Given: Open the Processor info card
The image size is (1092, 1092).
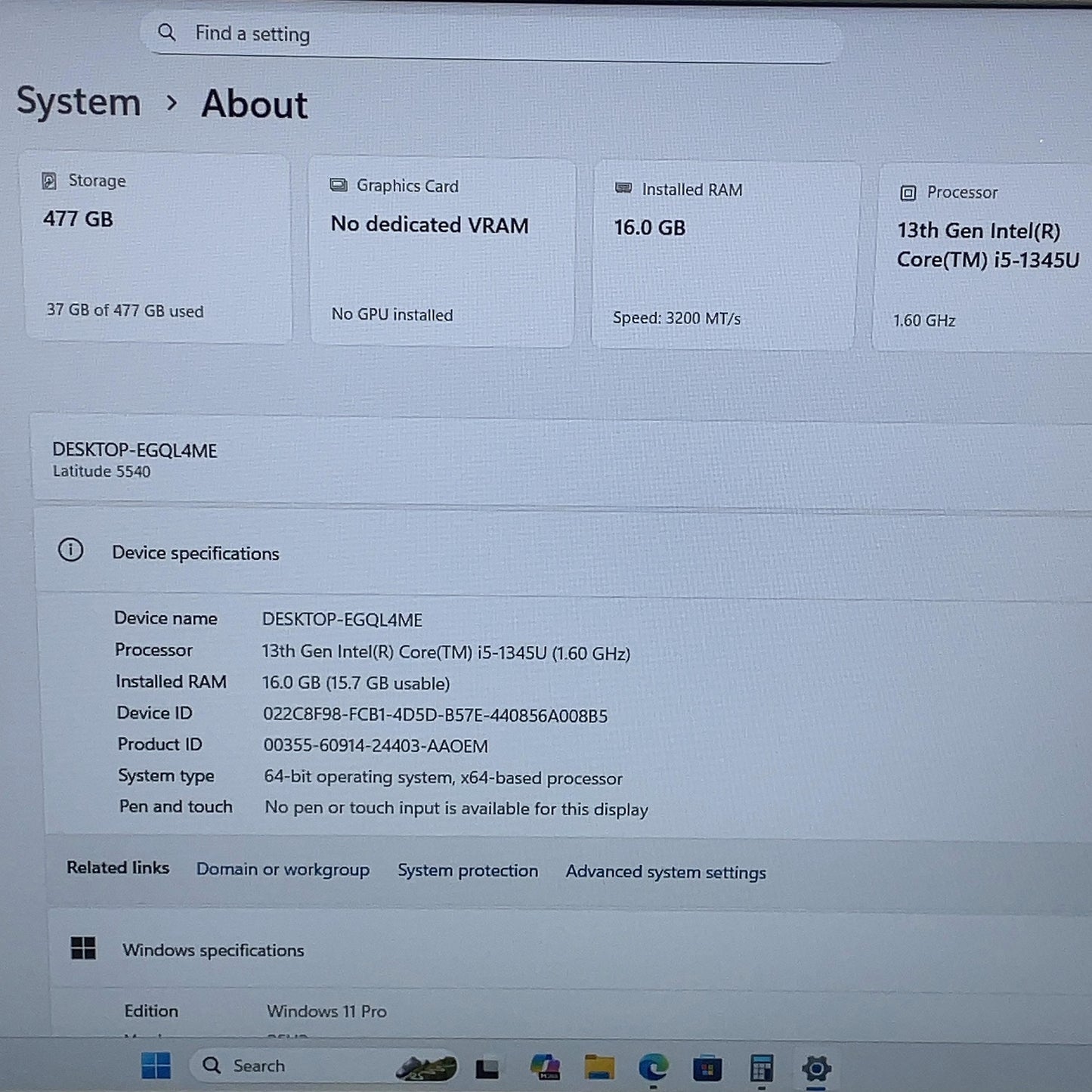Looking at the screenshot, I should [982, 257].
